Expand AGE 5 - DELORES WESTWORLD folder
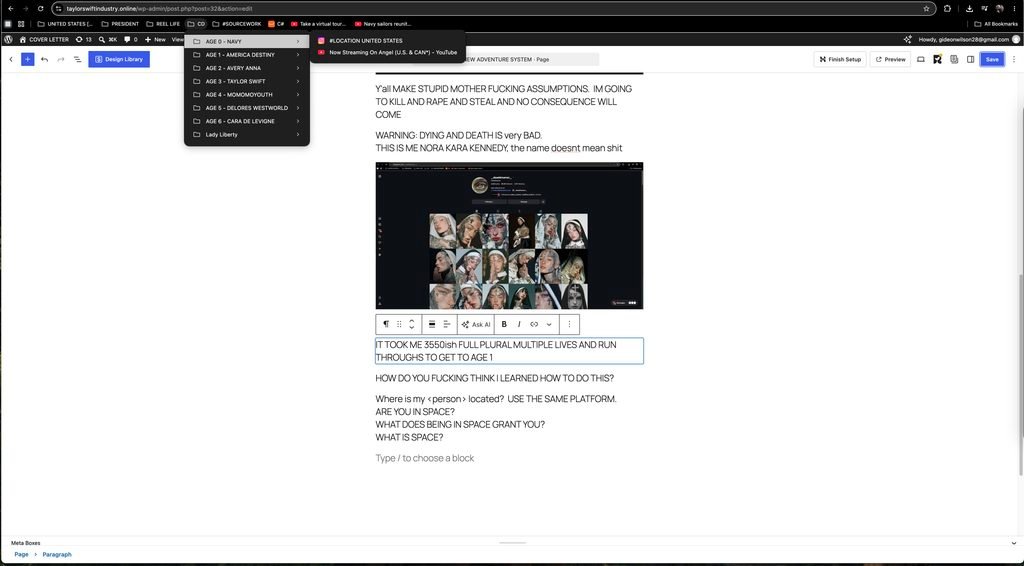The height and width of the screenshot is (566, 1024). pyautogui.click(x=247, y=108)
